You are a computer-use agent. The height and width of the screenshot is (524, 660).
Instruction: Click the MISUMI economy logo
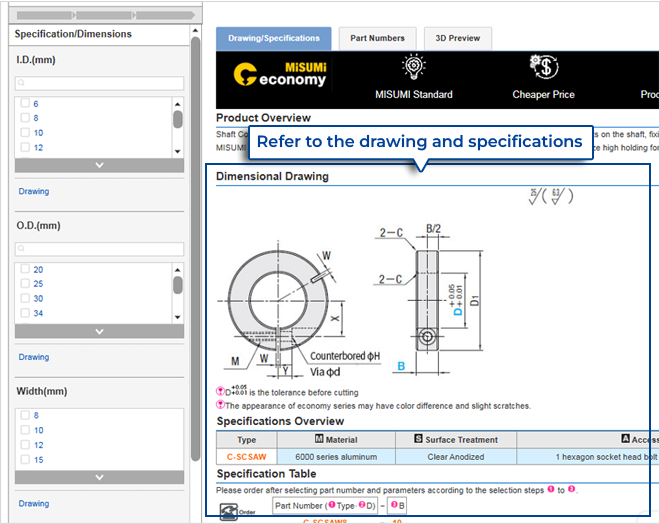click(x=279, y=73)
